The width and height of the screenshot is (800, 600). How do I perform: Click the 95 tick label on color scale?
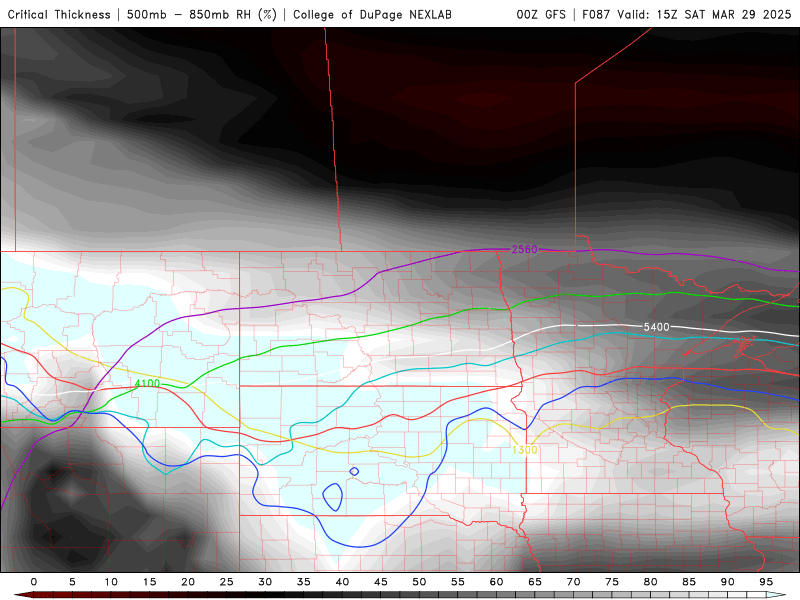point(766,582)
